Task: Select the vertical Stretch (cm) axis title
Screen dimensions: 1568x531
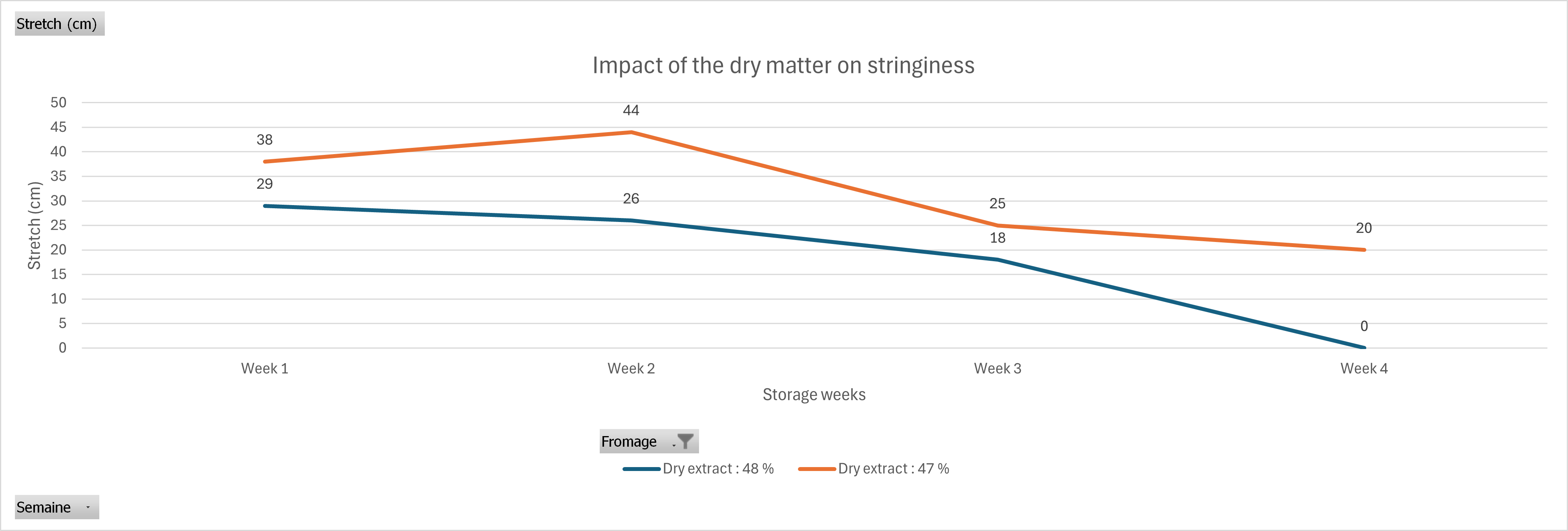Action: pyautogui.click(x=34, y=225)
